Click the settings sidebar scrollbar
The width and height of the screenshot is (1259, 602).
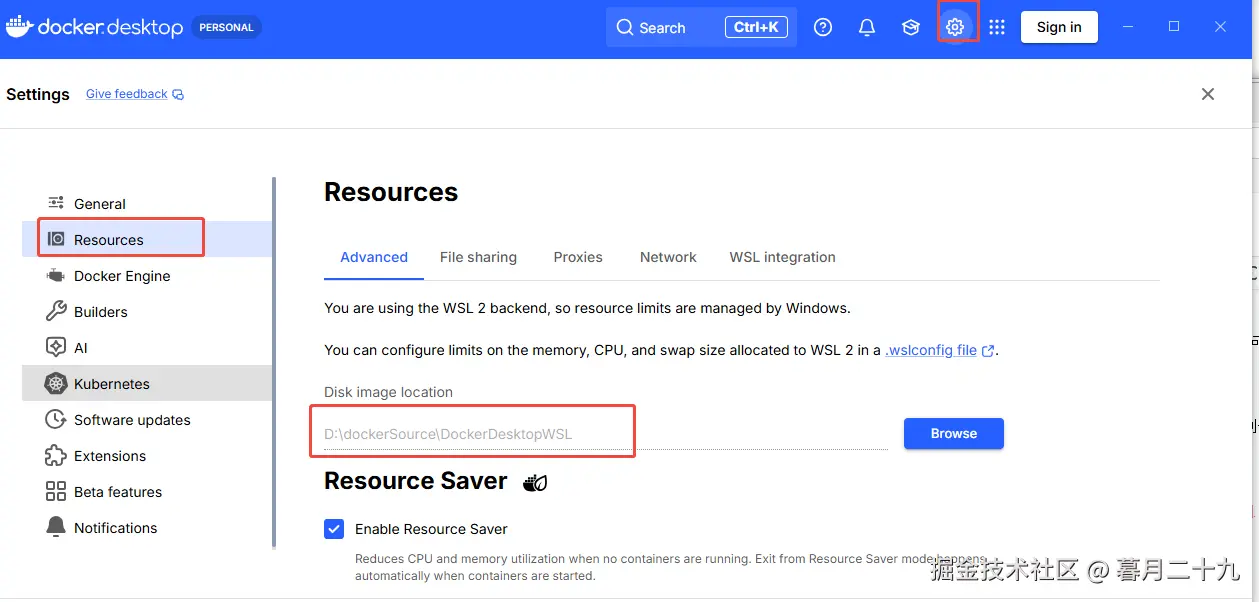point(274,360)
